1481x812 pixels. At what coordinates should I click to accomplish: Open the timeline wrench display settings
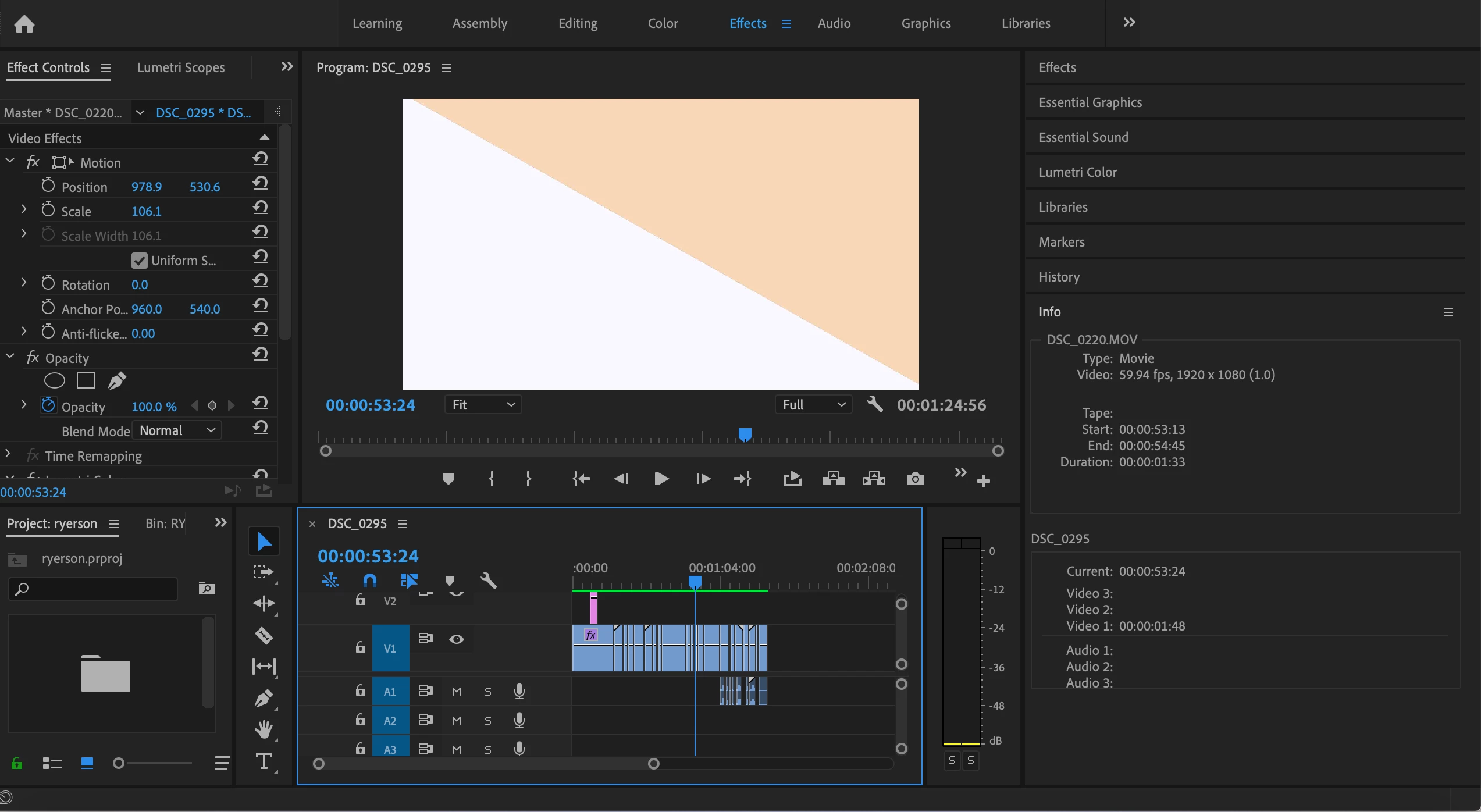[488, 580]
